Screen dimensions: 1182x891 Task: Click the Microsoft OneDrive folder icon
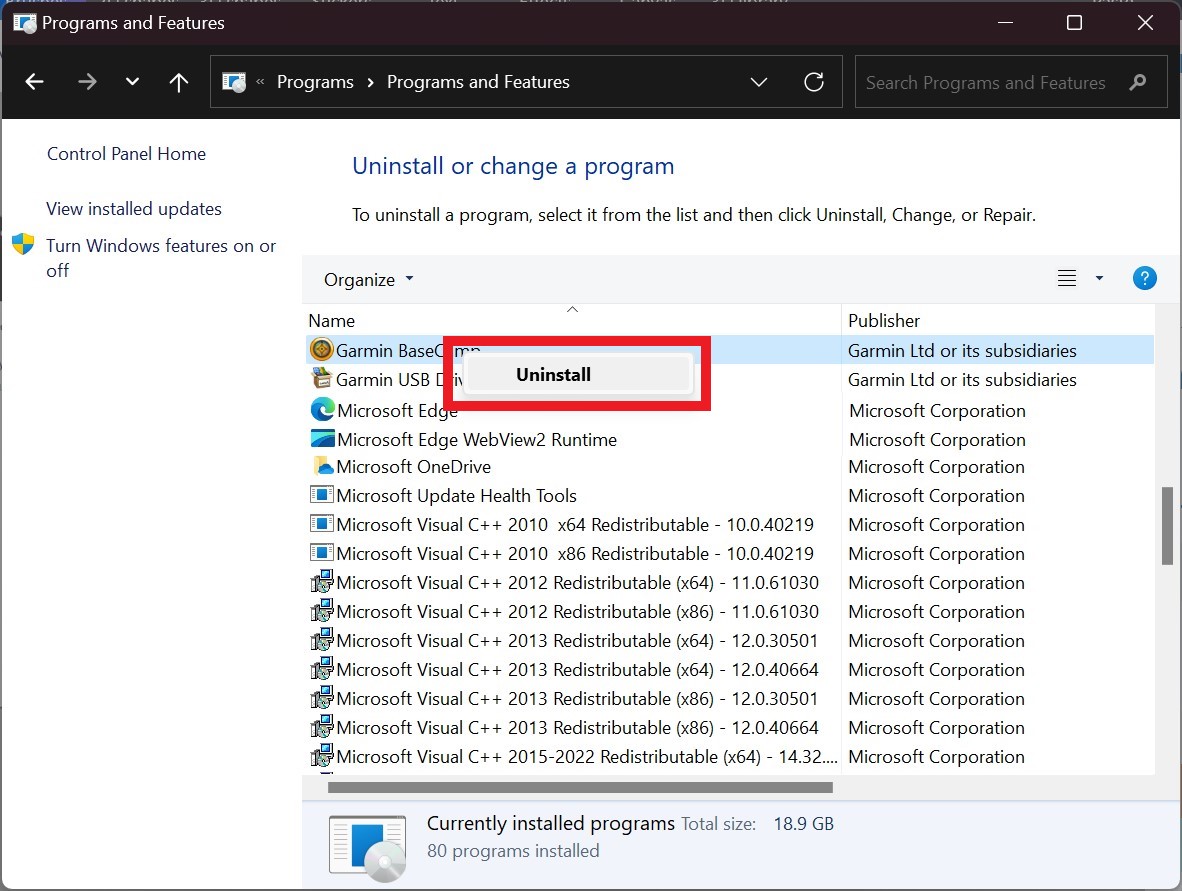[323, 466]
